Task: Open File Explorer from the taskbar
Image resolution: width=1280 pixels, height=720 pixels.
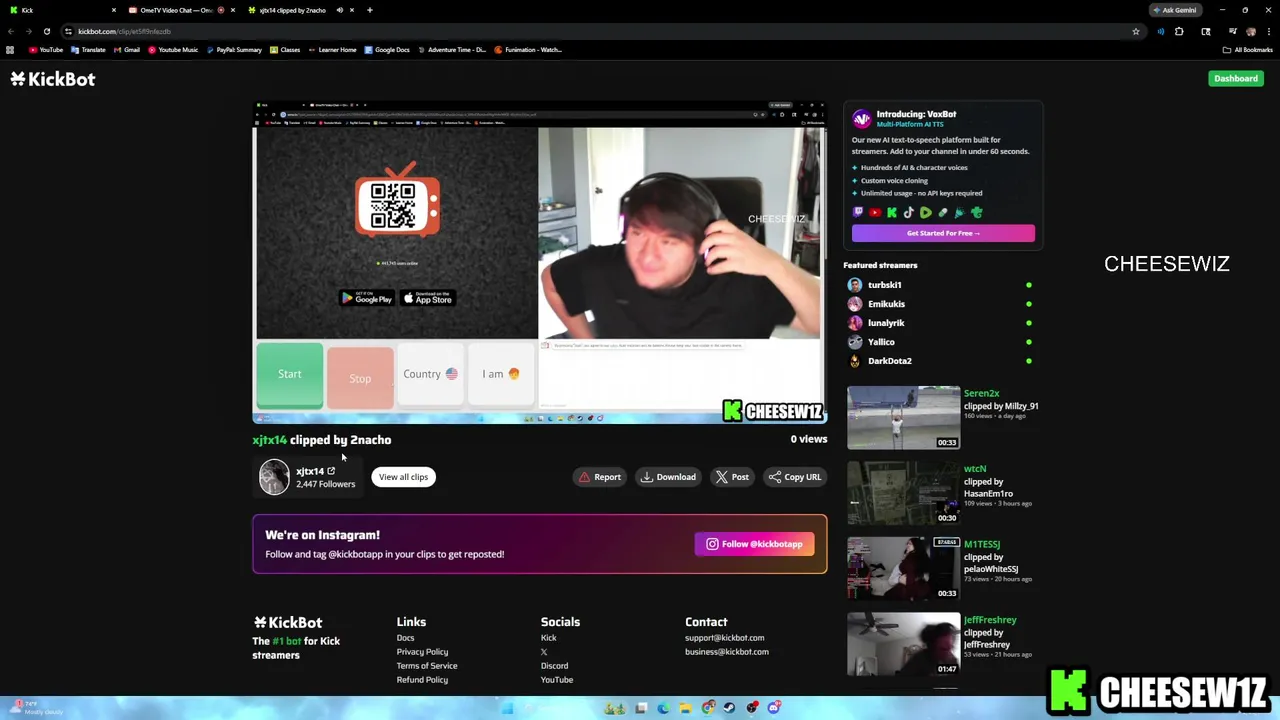Action: 685,708
